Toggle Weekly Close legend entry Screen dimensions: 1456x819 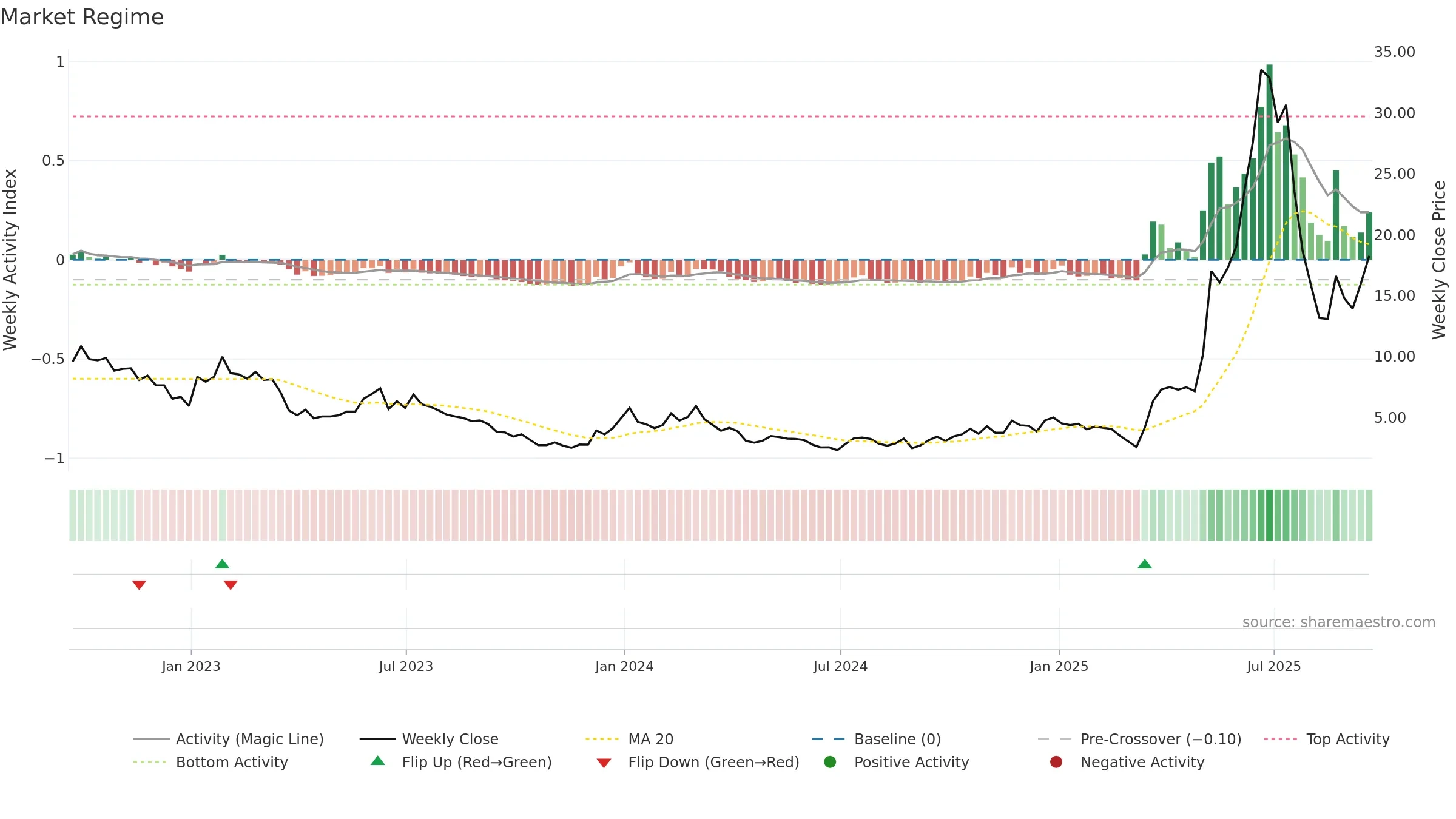(x=429, y=739)
